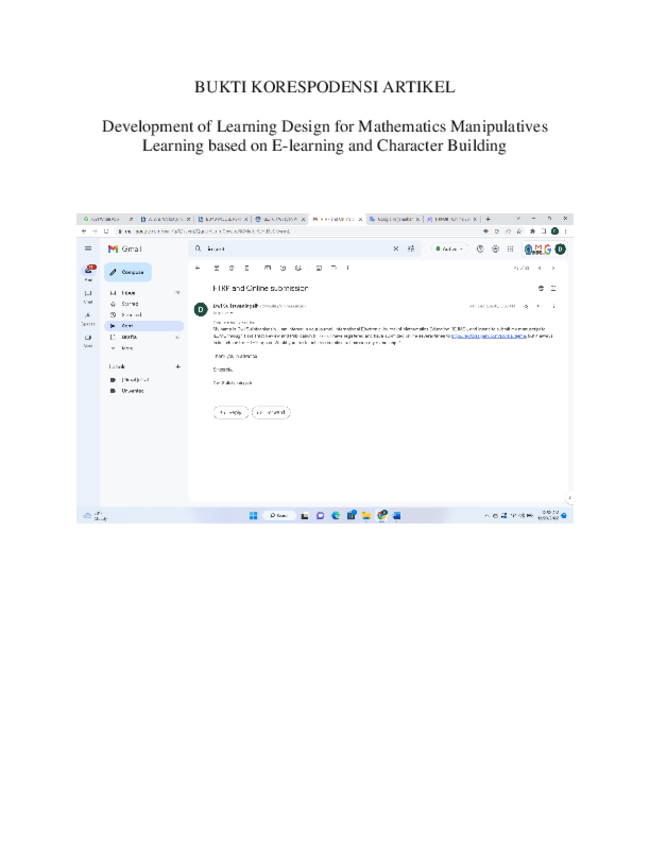Open the Windows Start menu
The width and height of the screenshot is (650, 841).
point(253,515)
